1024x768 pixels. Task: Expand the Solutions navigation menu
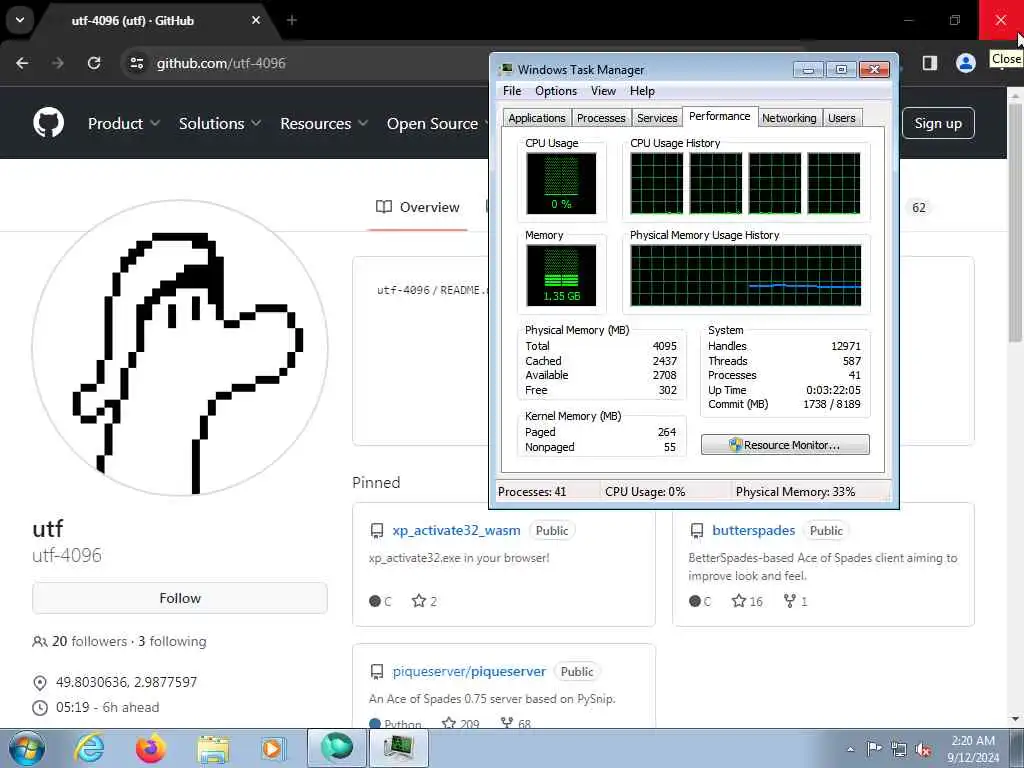tap(219, 123)
